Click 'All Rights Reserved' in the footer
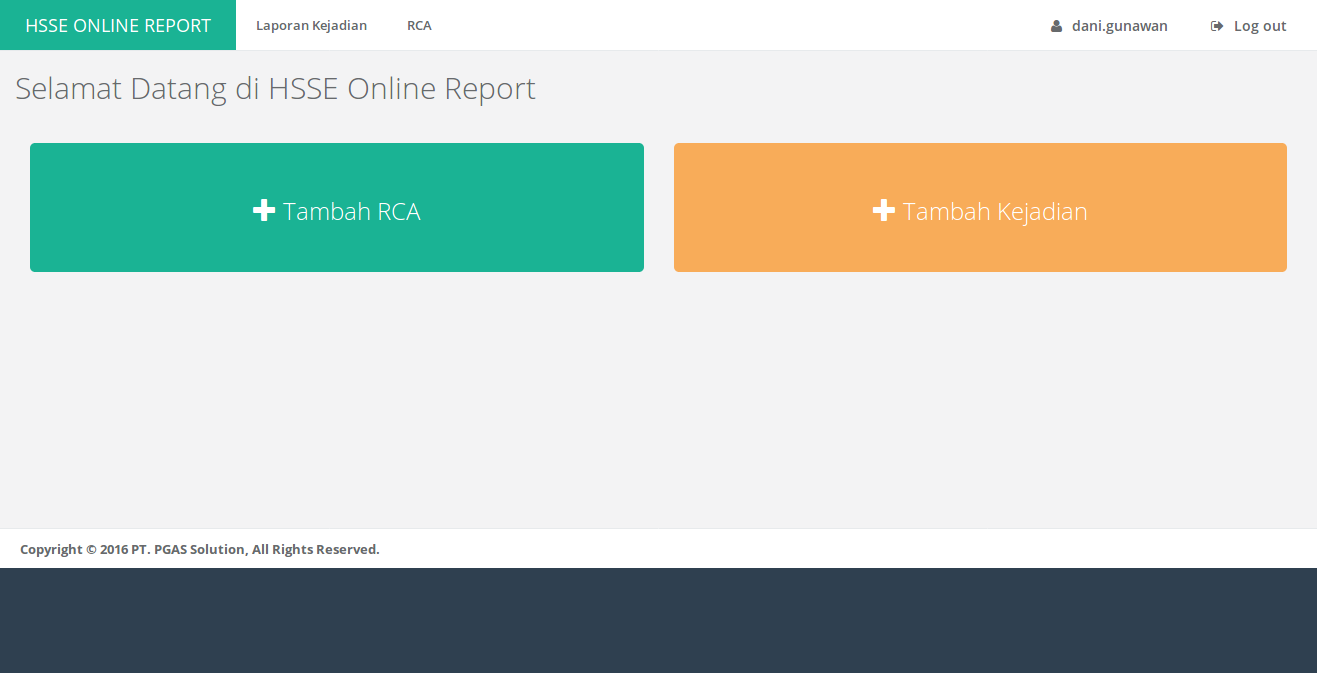The width and height of the screenshot is (1317, 673). click(x=315, y=549)
